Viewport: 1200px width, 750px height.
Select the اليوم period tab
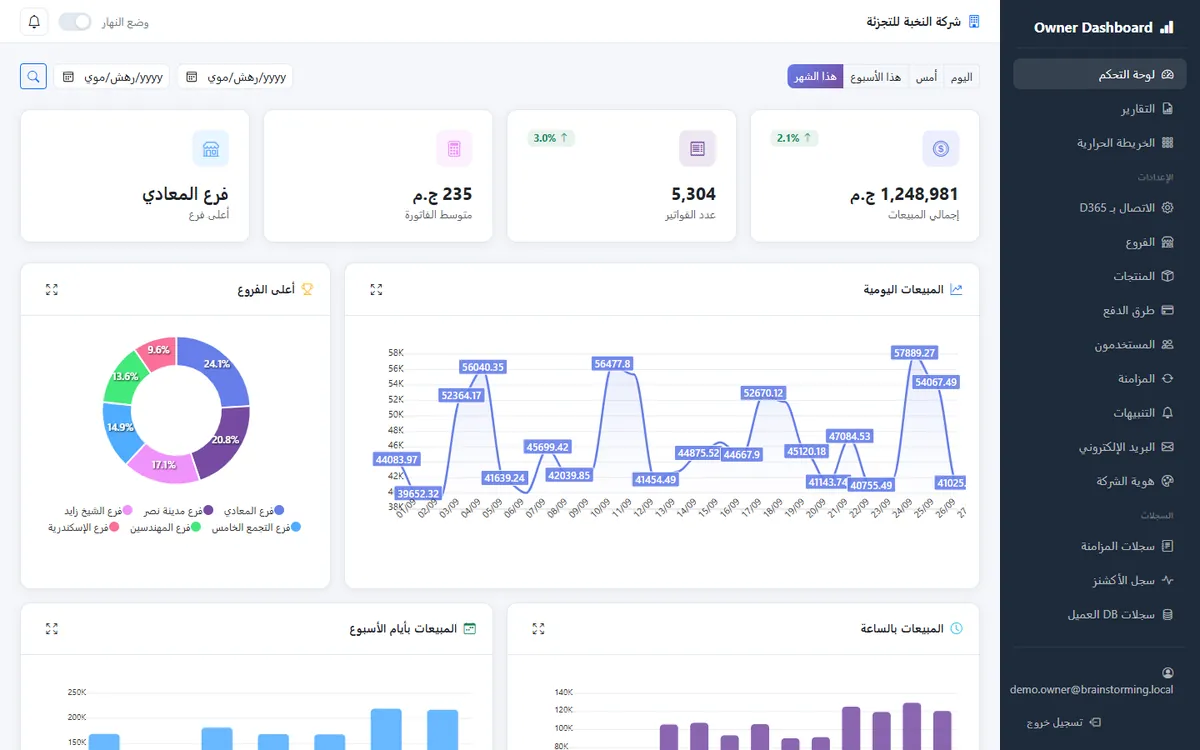(x=961, y=77)
